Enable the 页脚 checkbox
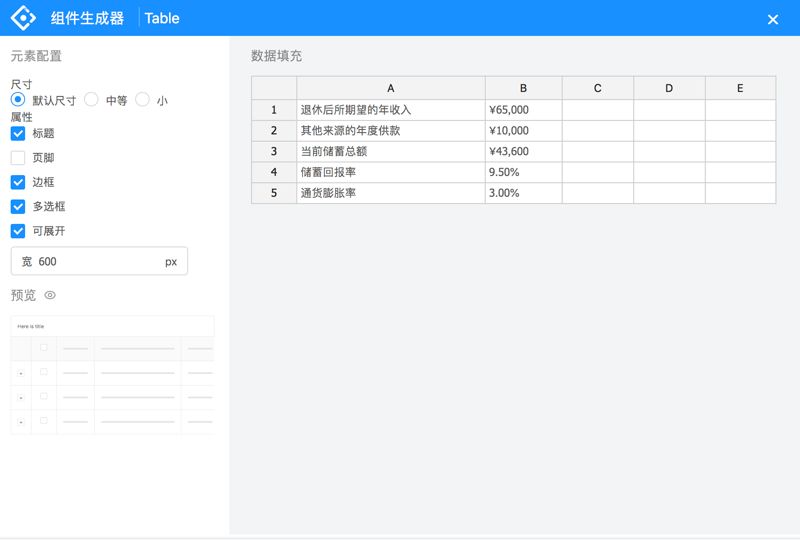This screenshot has height=540, width=800. coord(18,157)
